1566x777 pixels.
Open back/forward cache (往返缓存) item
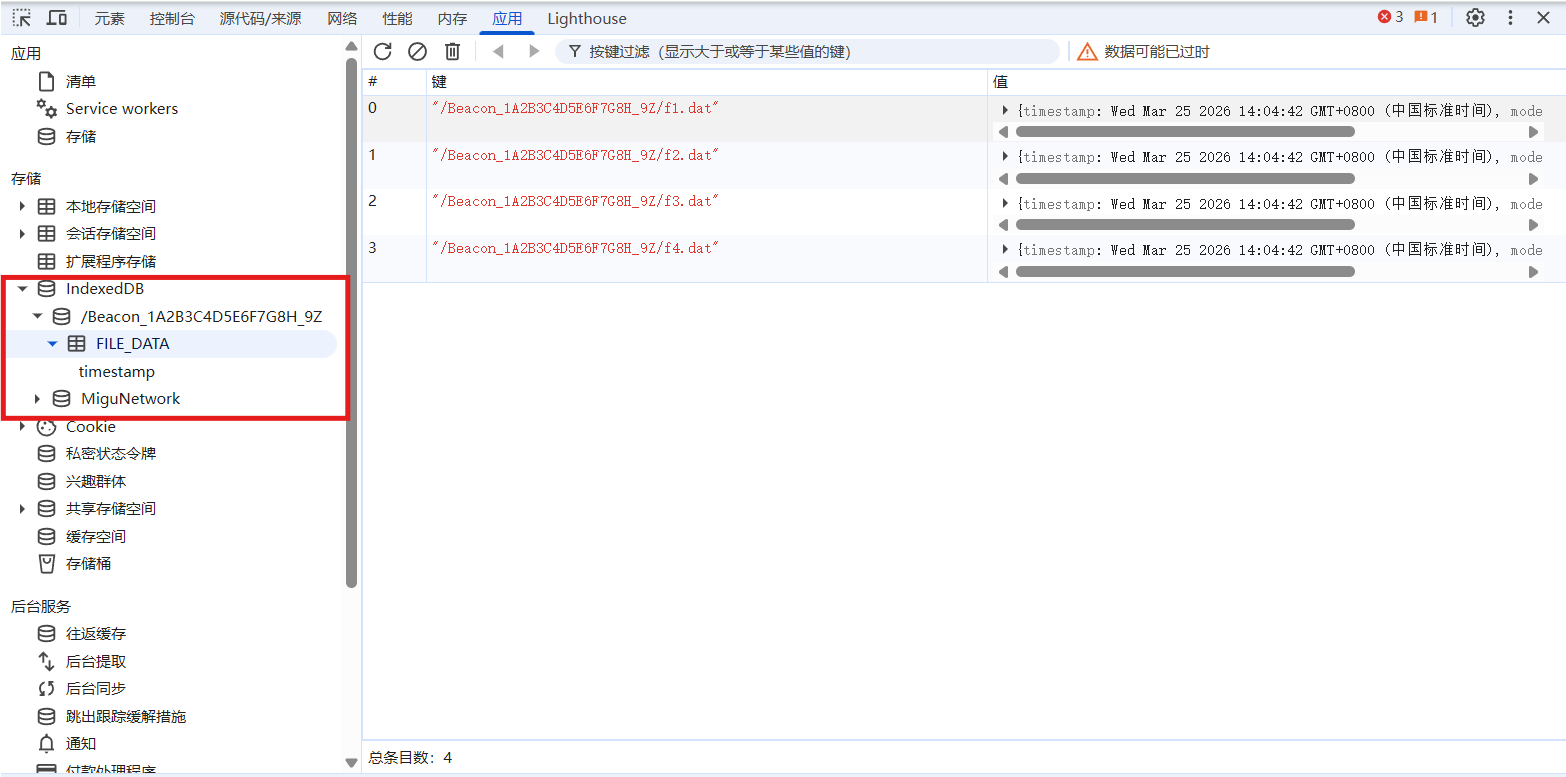click(x=96, y=634)
